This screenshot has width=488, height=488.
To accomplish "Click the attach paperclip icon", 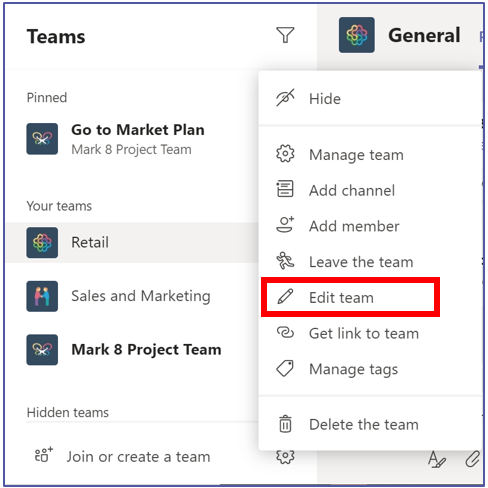I will 473,459.
